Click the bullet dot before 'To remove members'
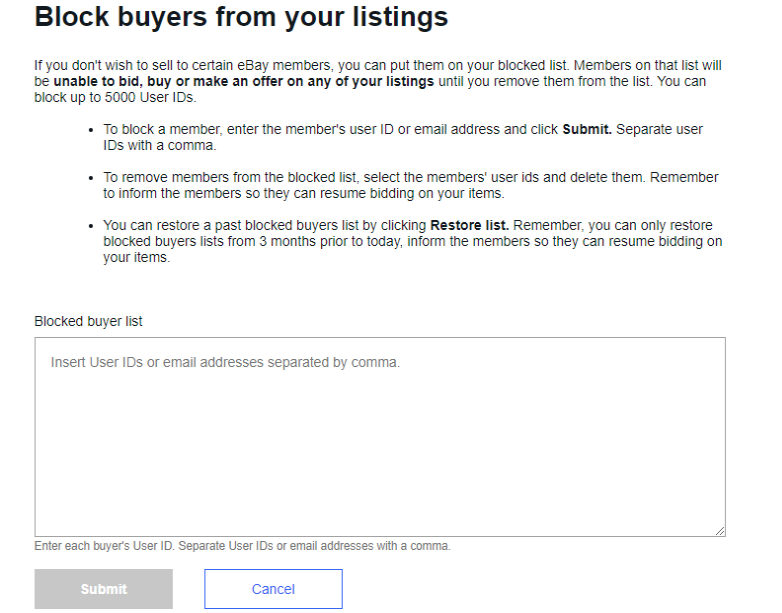 91,178
